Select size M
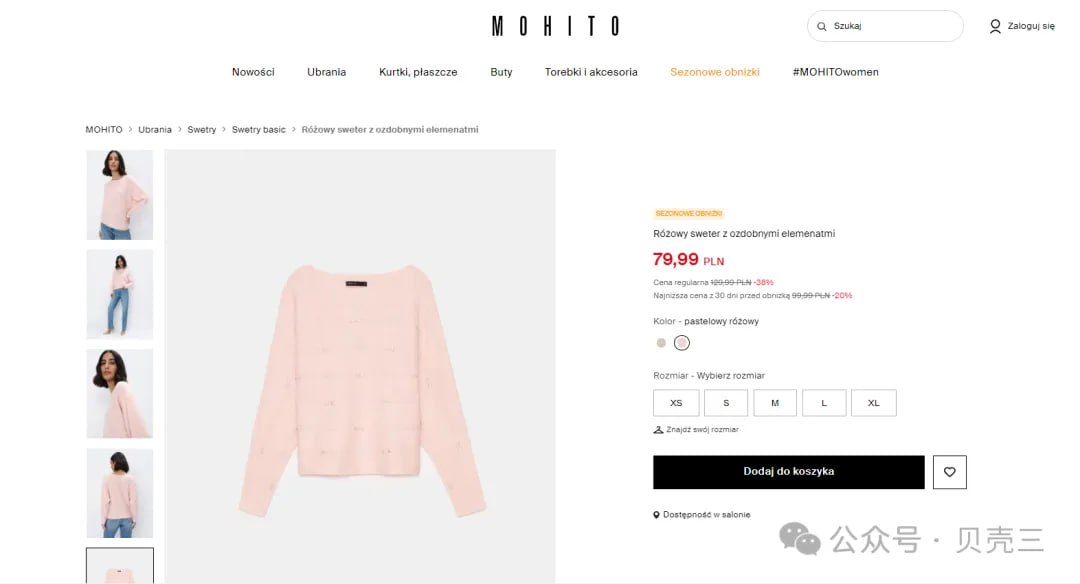This screenshot has width=1080, height=584. click(x=775, y=403)
